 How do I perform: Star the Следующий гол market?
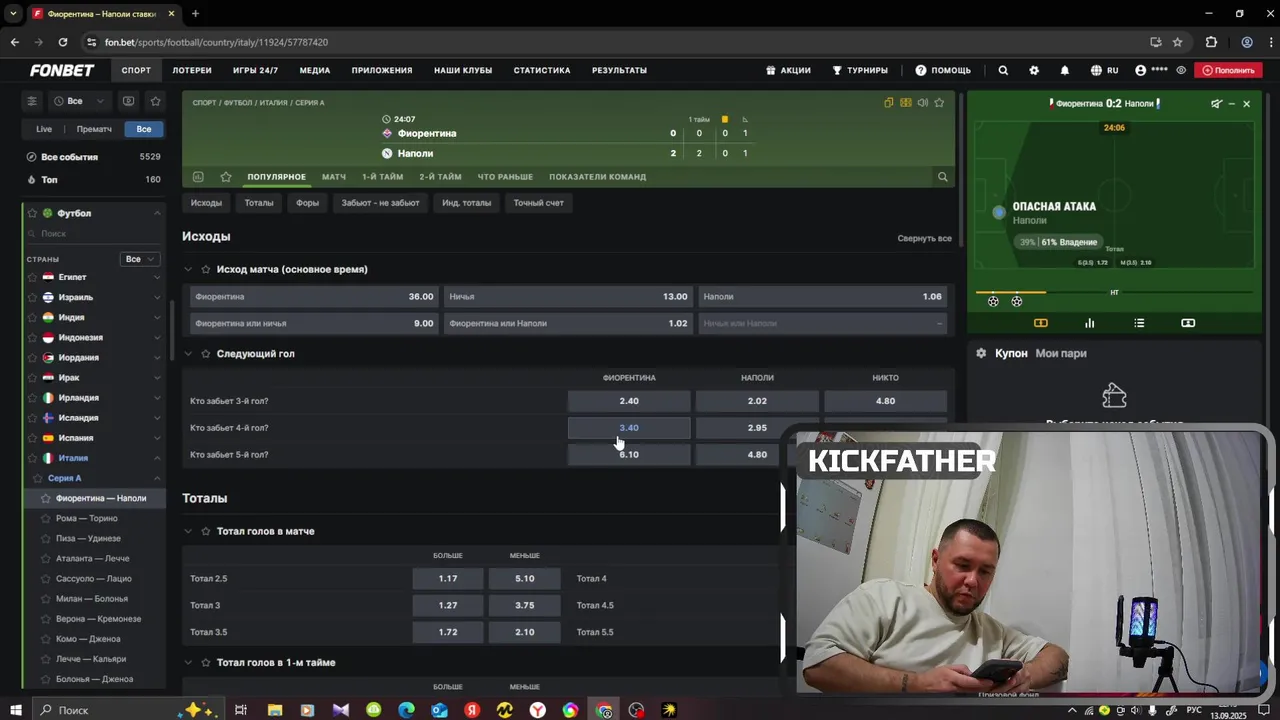tap(206, 354)
